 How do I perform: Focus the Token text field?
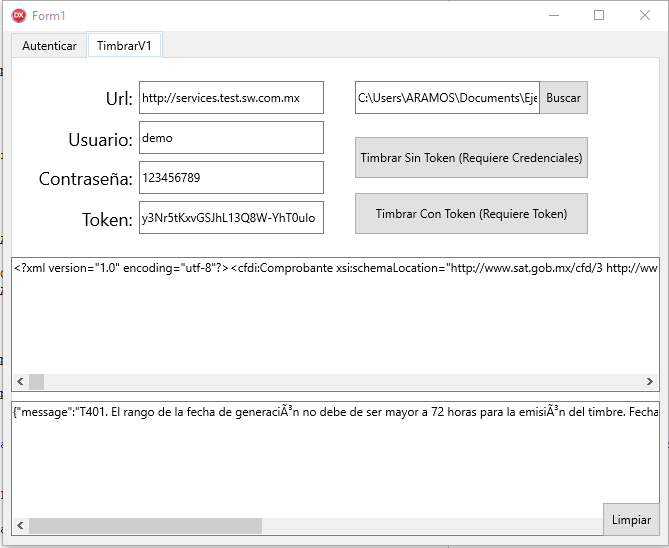pyautogui.click(x=231, y=218)
